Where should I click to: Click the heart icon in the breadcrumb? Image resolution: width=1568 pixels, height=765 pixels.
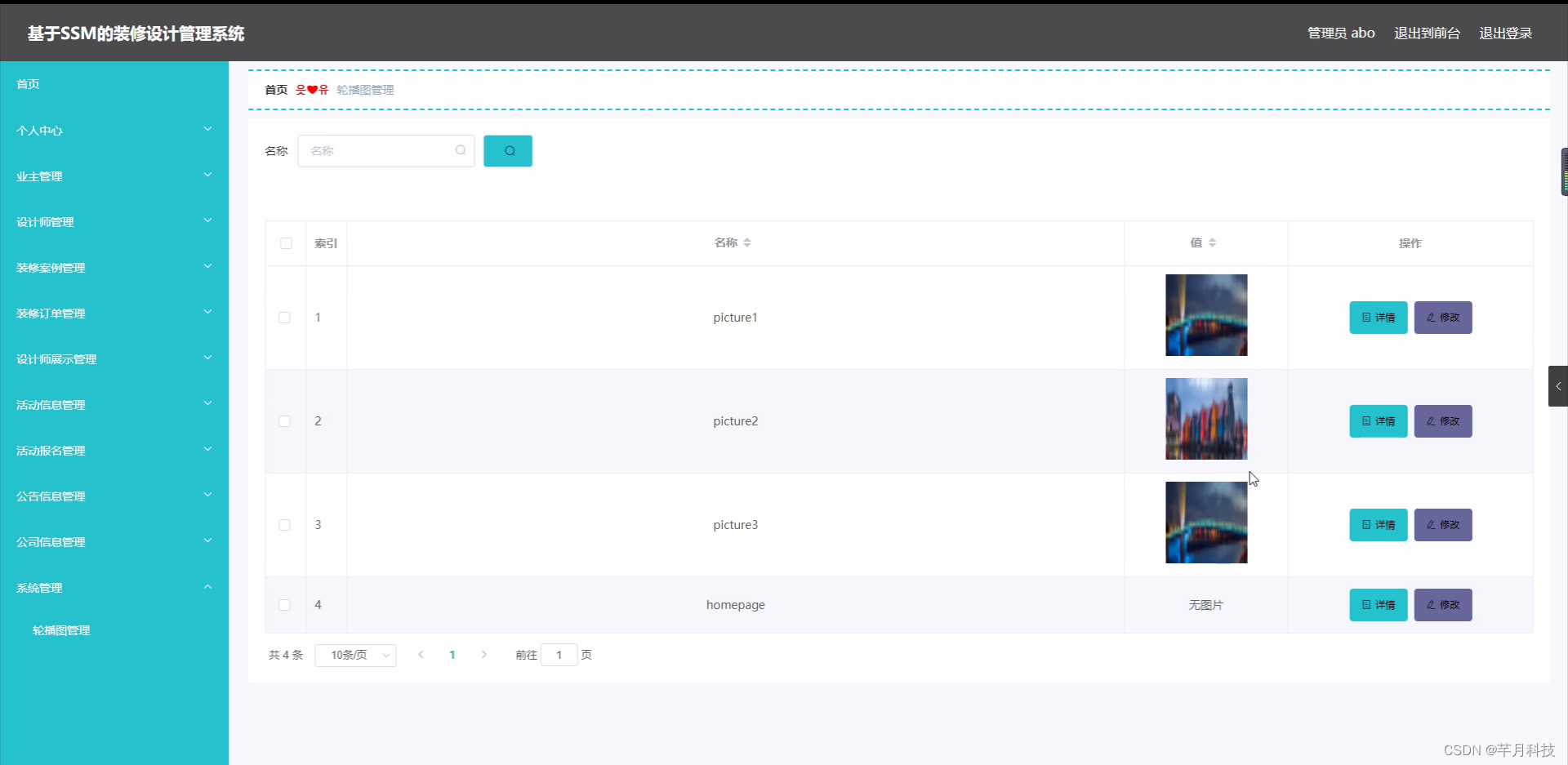311,90
